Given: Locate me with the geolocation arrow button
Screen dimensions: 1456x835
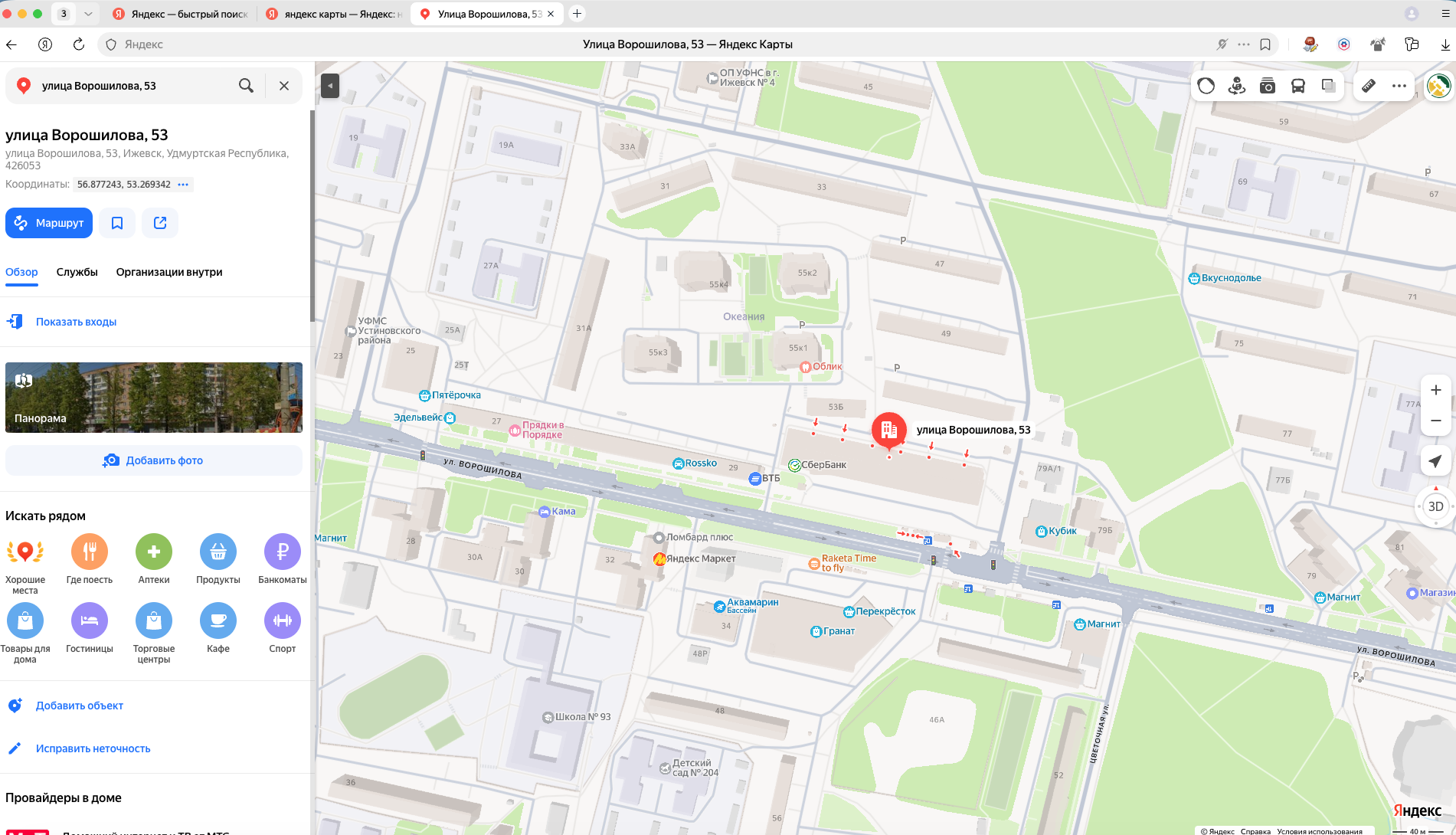Looking at the screenshot, I should point(1436,460).
